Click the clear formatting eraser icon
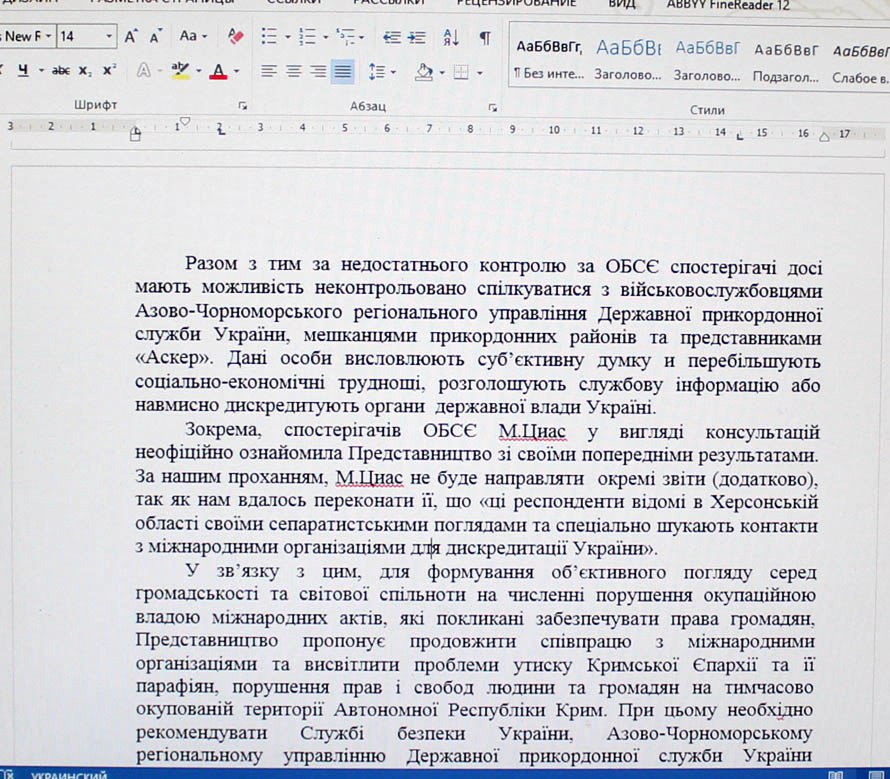The height and width of the screenshot is (779, 890). pyautogui.click(x=235, y=37)
